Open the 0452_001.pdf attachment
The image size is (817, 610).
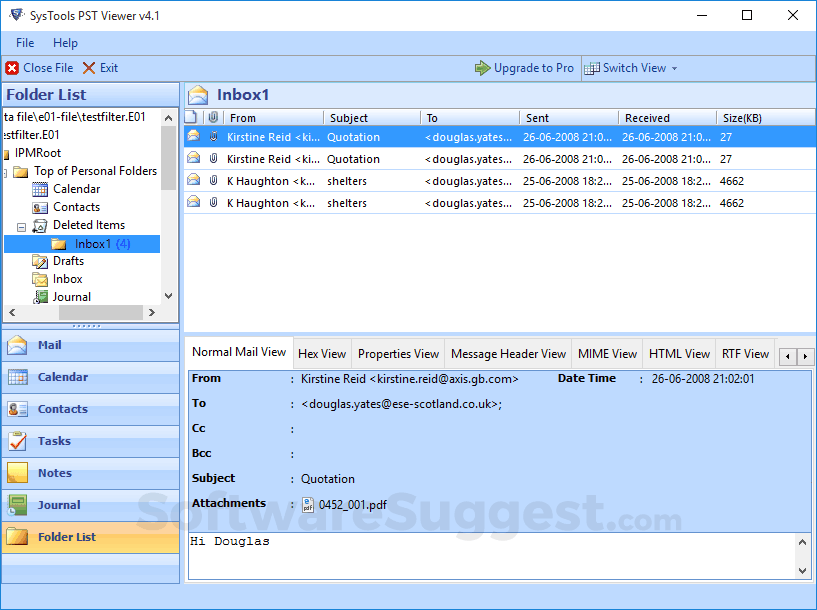click(x=353, y=505)
